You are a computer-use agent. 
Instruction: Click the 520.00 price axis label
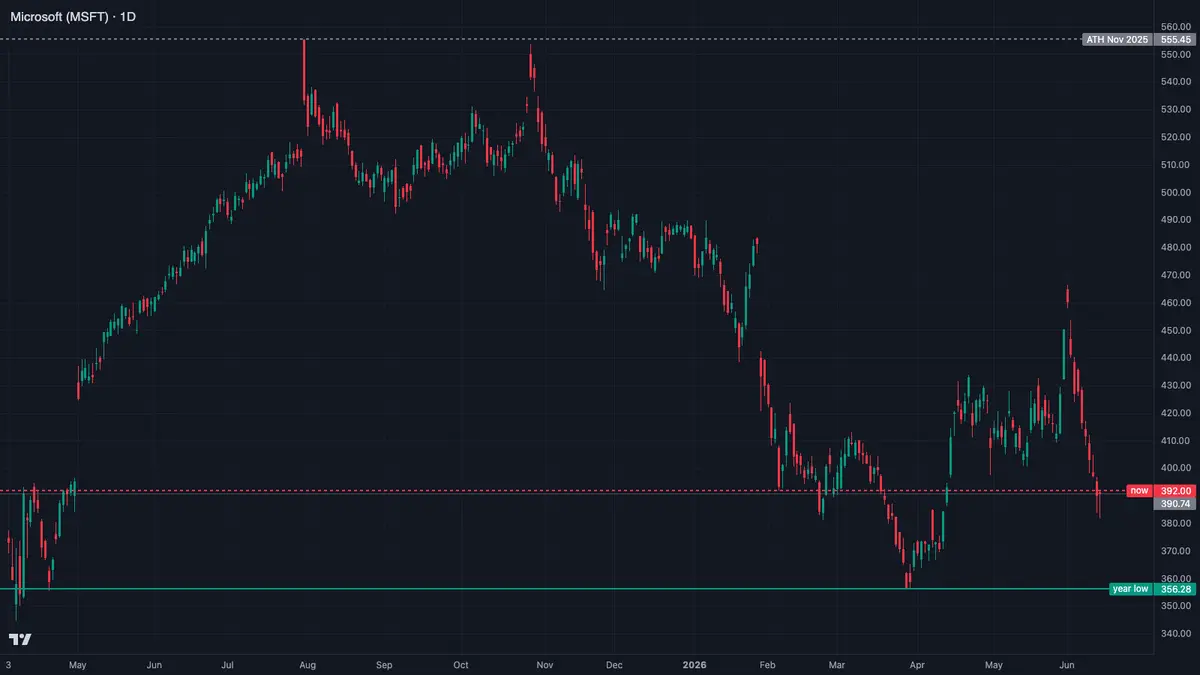[1176, 137]
